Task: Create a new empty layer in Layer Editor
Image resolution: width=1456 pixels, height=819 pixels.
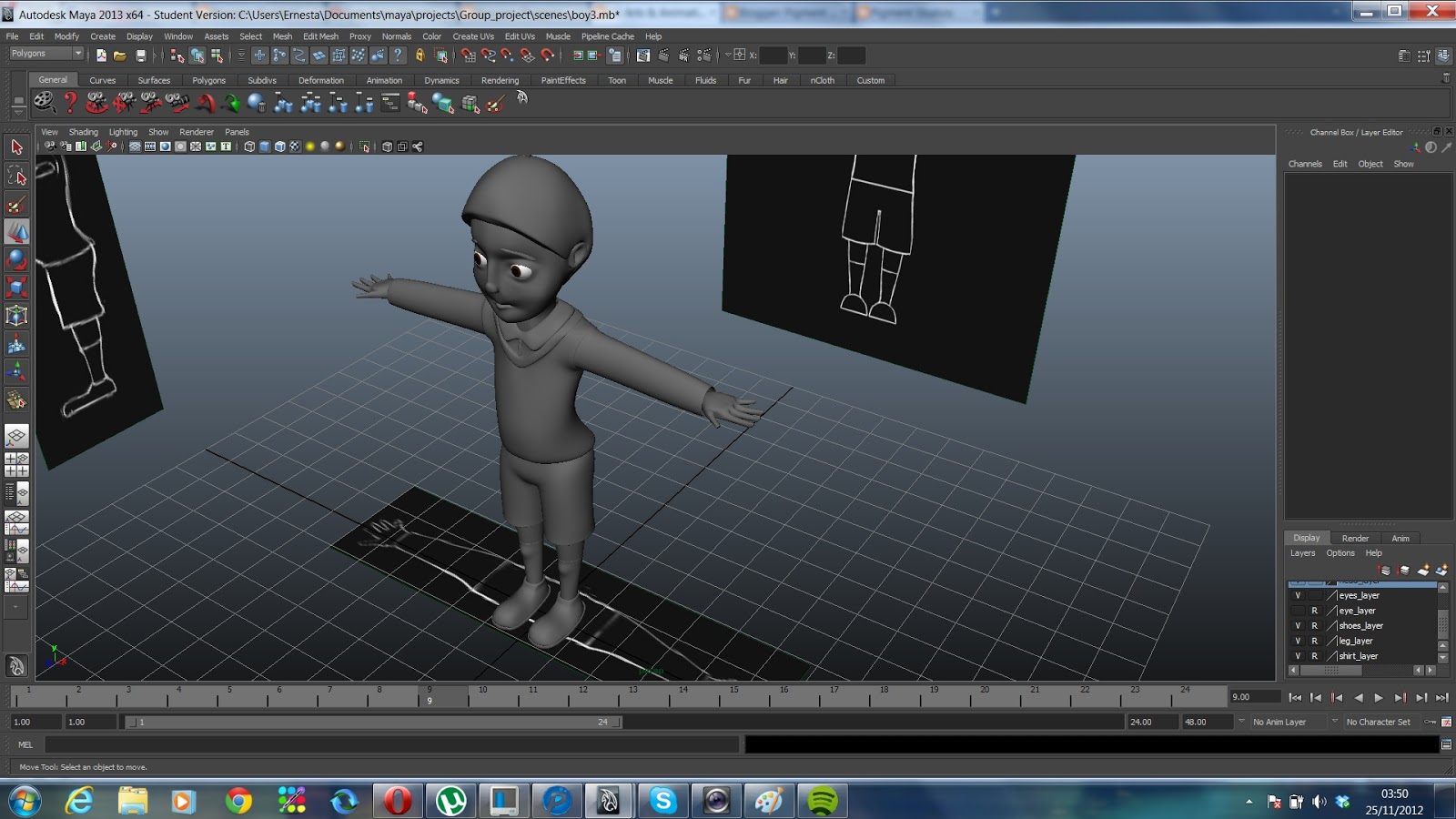Action: point(1423,571)
